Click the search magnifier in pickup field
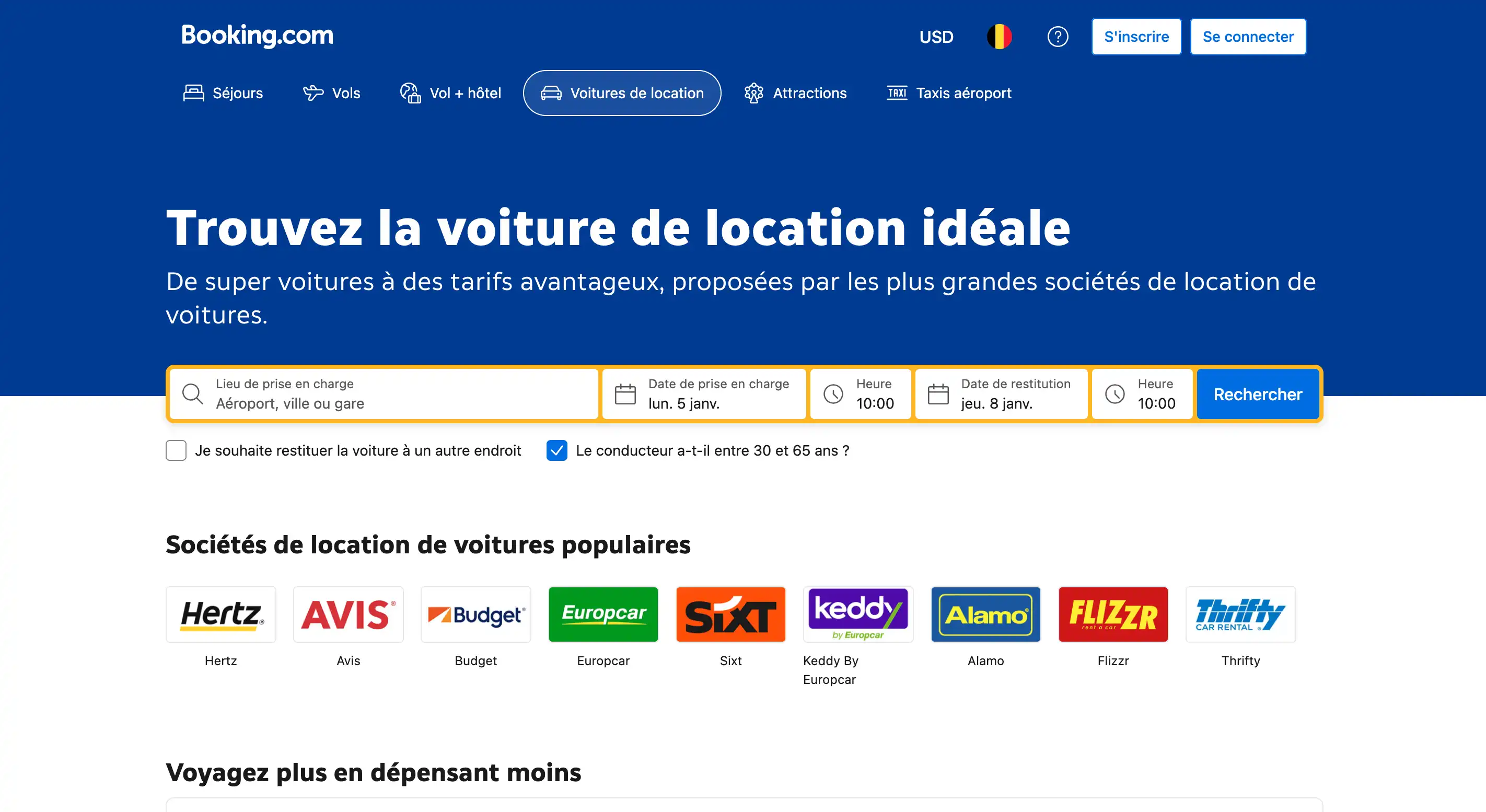The width and height of the screenshot is (1486, 812). coord(192,394)
